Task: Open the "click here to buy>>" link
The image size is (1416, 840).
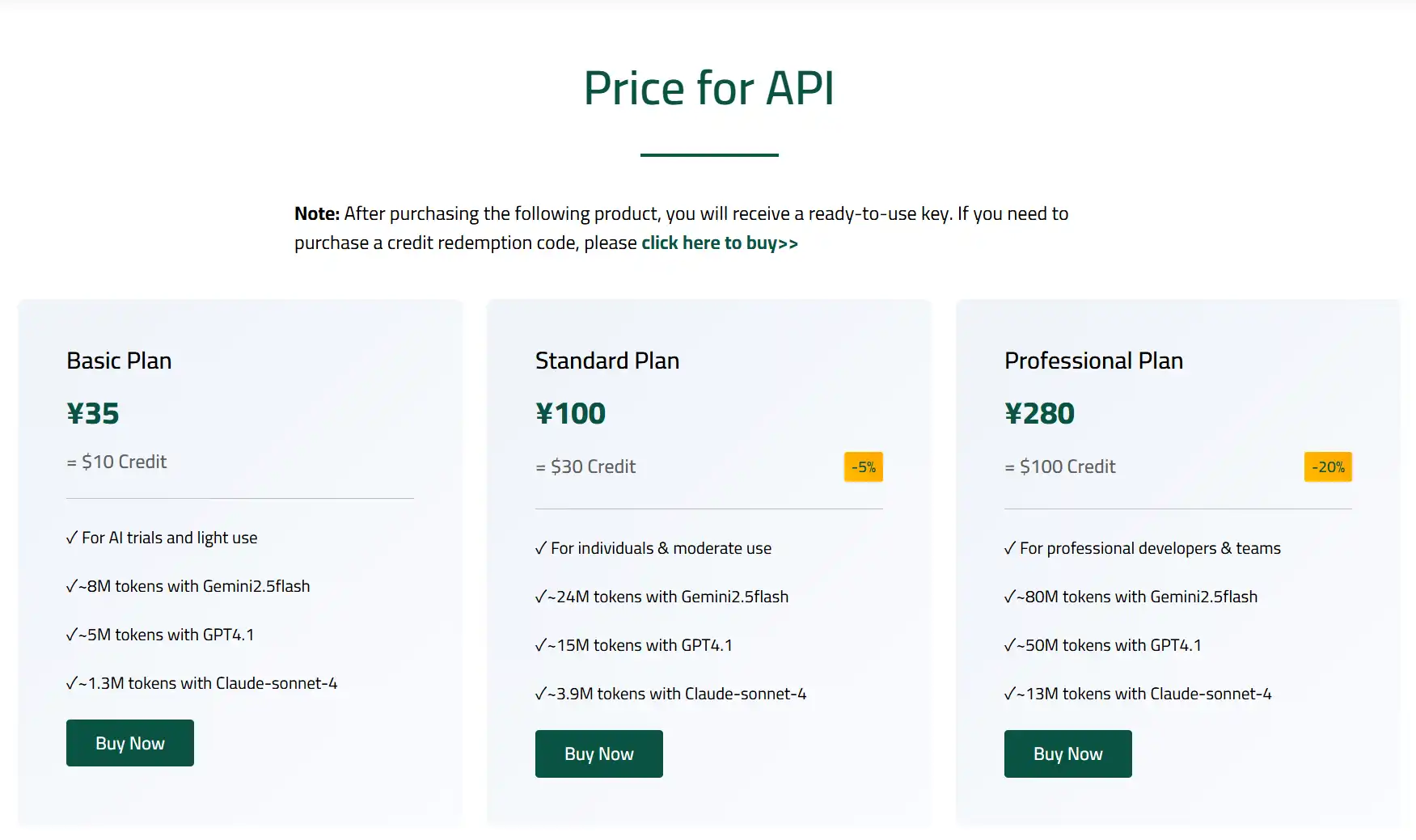Action: [x=720, y=243]
